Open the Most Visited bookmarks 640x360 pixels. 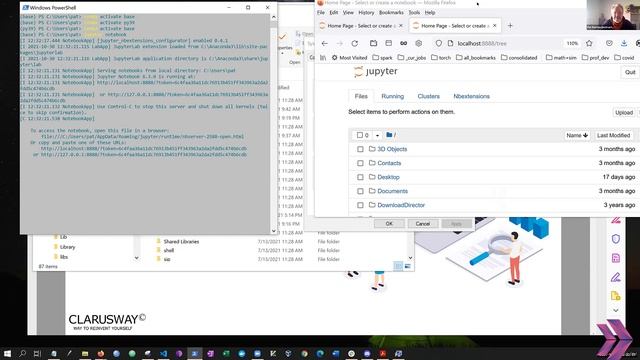pyautogui.click(x=349, y=58)
